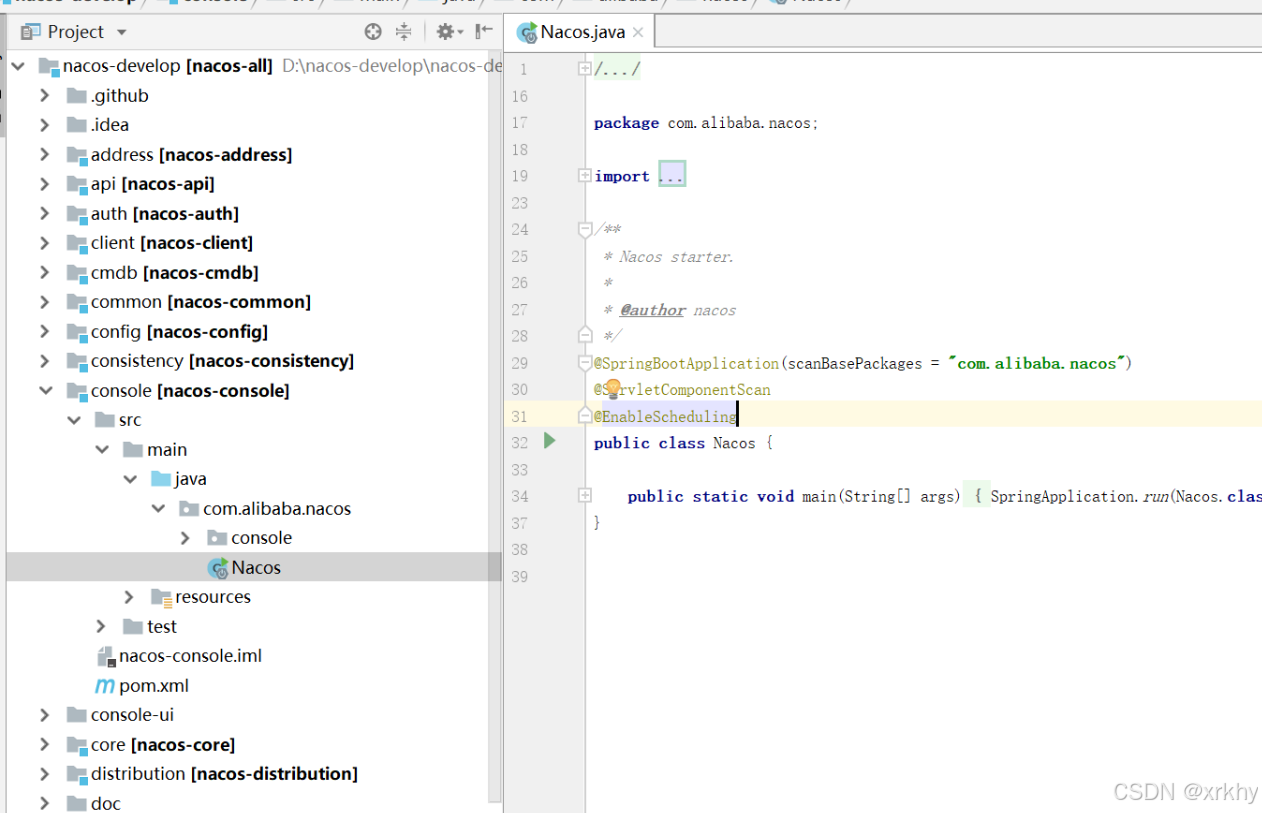The height and width of the screenshot is (813, 1262).
Task: Collapse the console module arrow
Action: (45, 391)
